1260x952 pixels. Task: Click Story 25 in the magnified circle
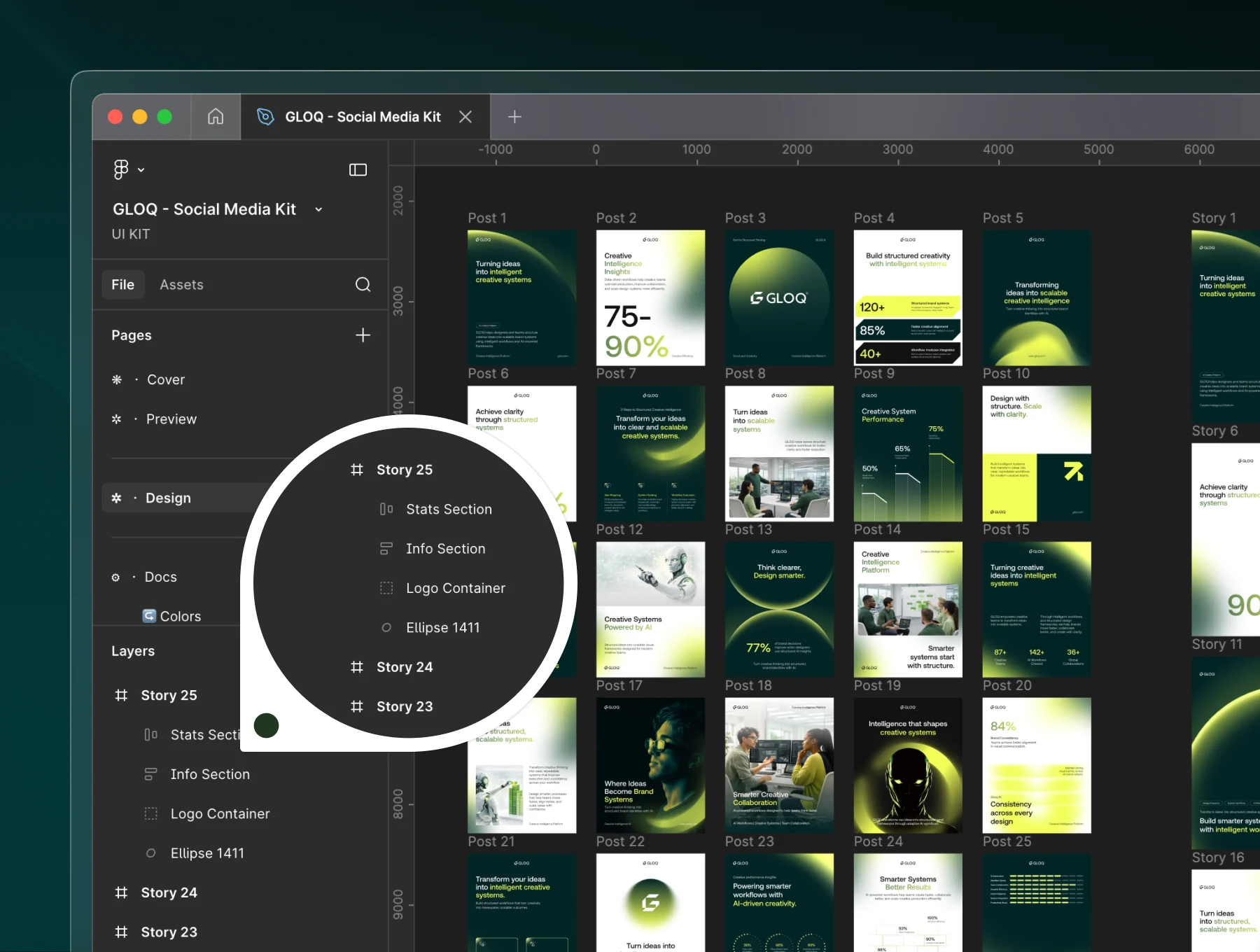click(405, 470)
